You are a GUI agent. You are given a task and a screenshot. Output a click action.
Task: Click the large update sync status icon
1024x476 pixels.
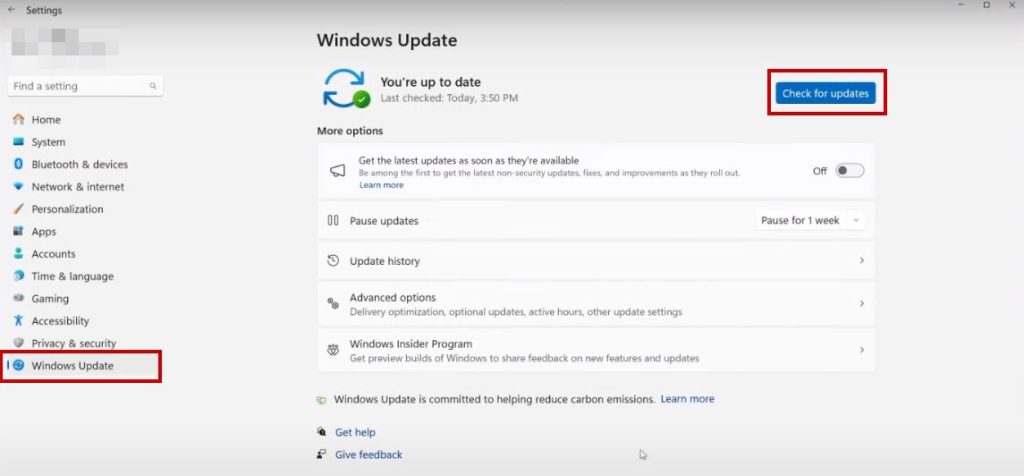346,89
